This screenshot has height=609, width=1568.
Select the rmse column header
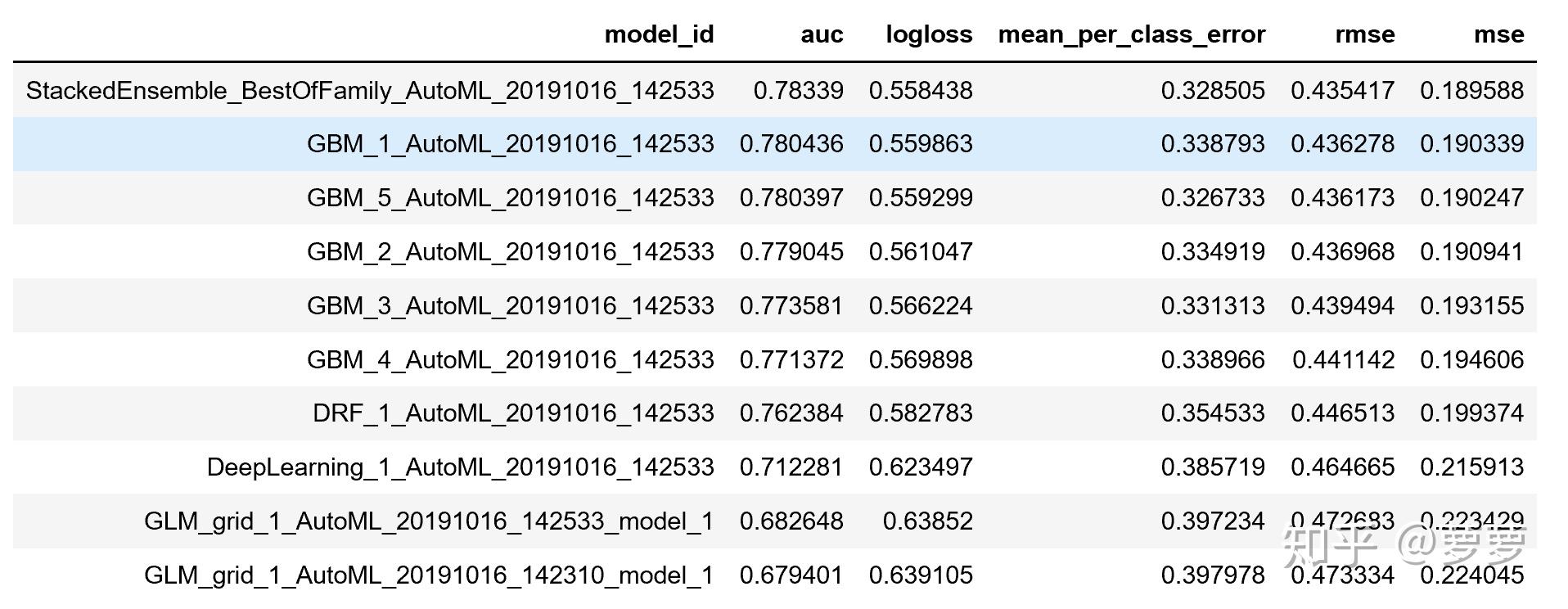(1364, 34)
